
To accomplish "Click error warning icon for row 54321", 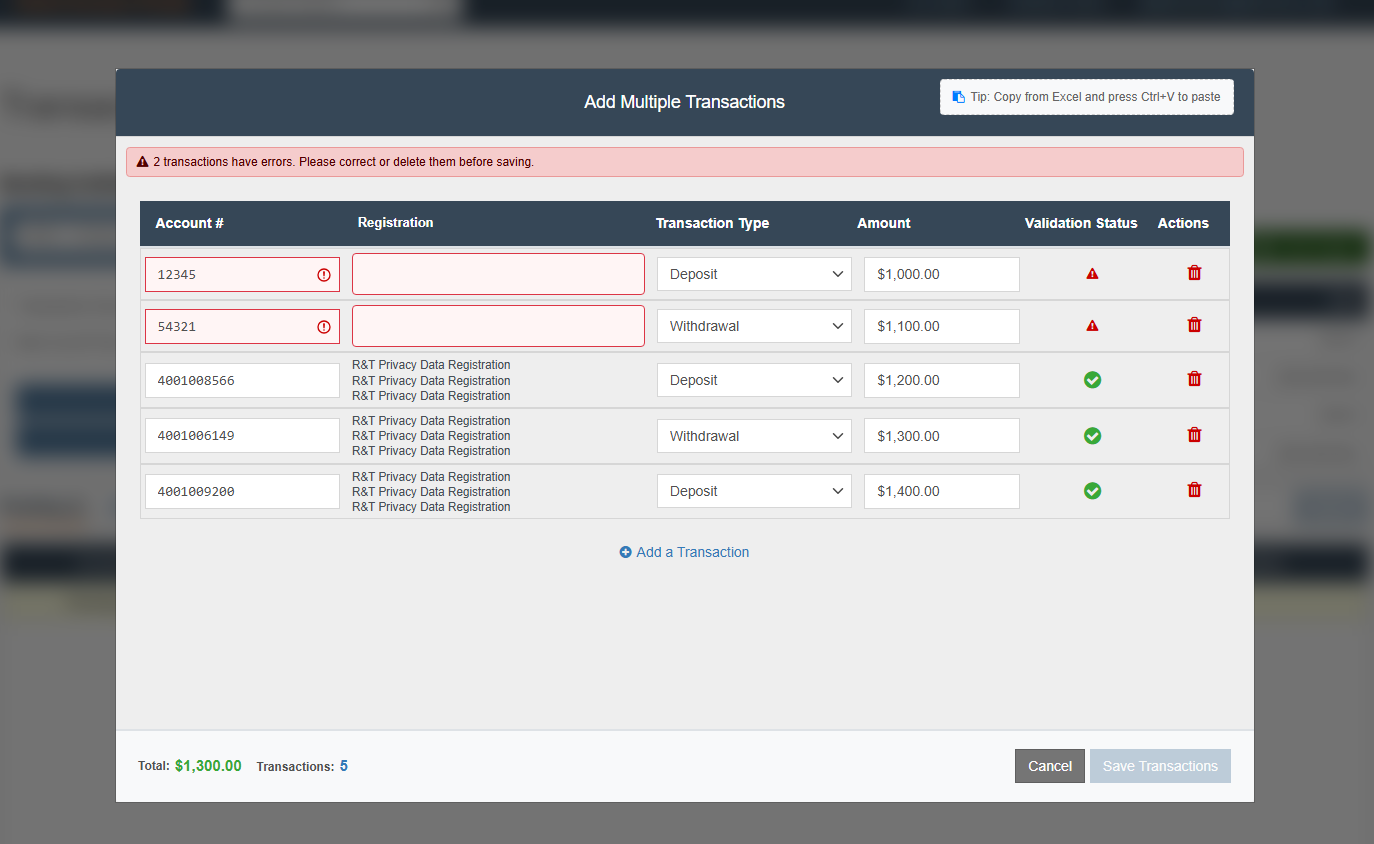I will coord(1092,325).
